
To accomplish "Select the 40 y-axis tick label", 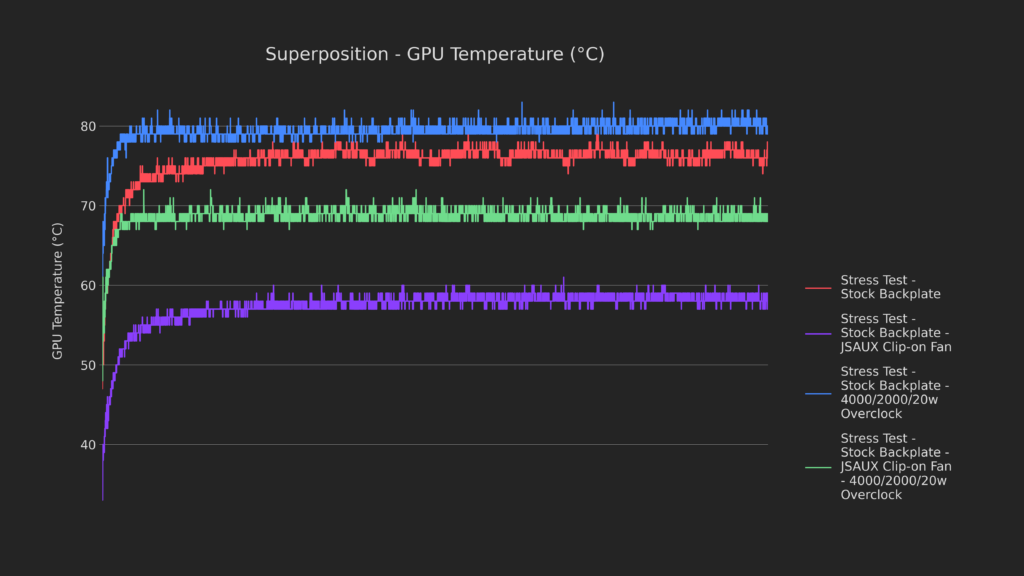I will pyautogui.click(x=88, y=445).
